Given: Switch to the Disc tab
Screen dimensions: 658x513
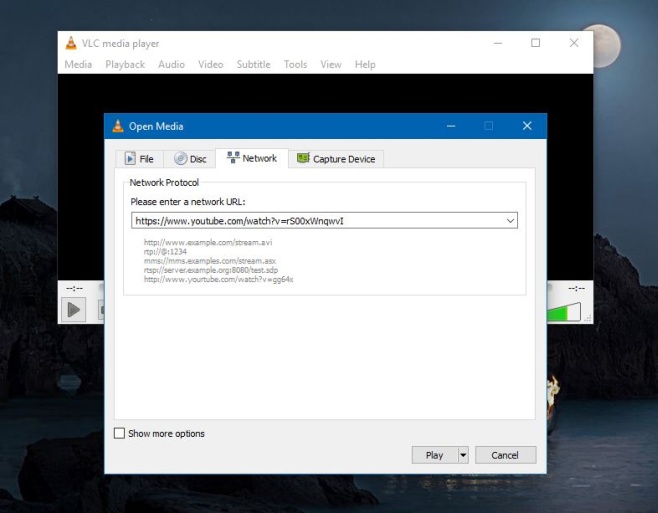Looking at the screenshot, I should point(190,159).
